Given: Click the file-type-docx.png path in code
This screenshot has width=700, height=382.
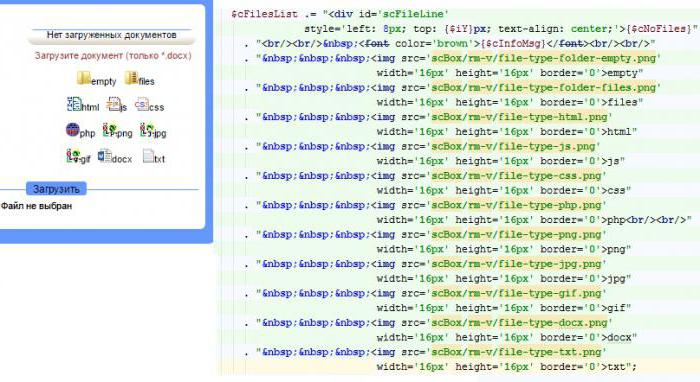Looking at the screenshot, I should click(x=520, y=323).
